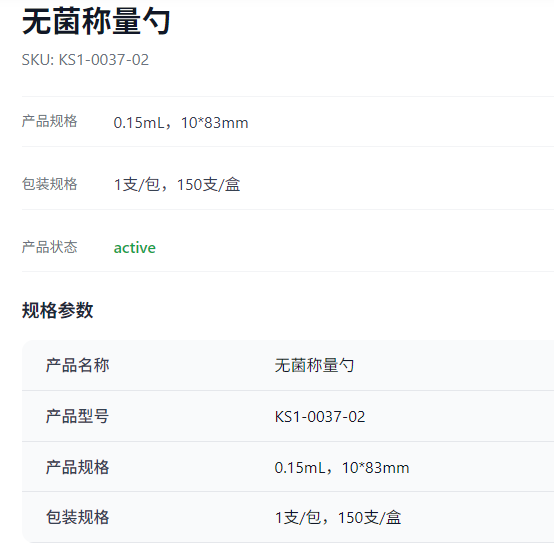Click the product title 无菌称量勺

tap(96, 22)
